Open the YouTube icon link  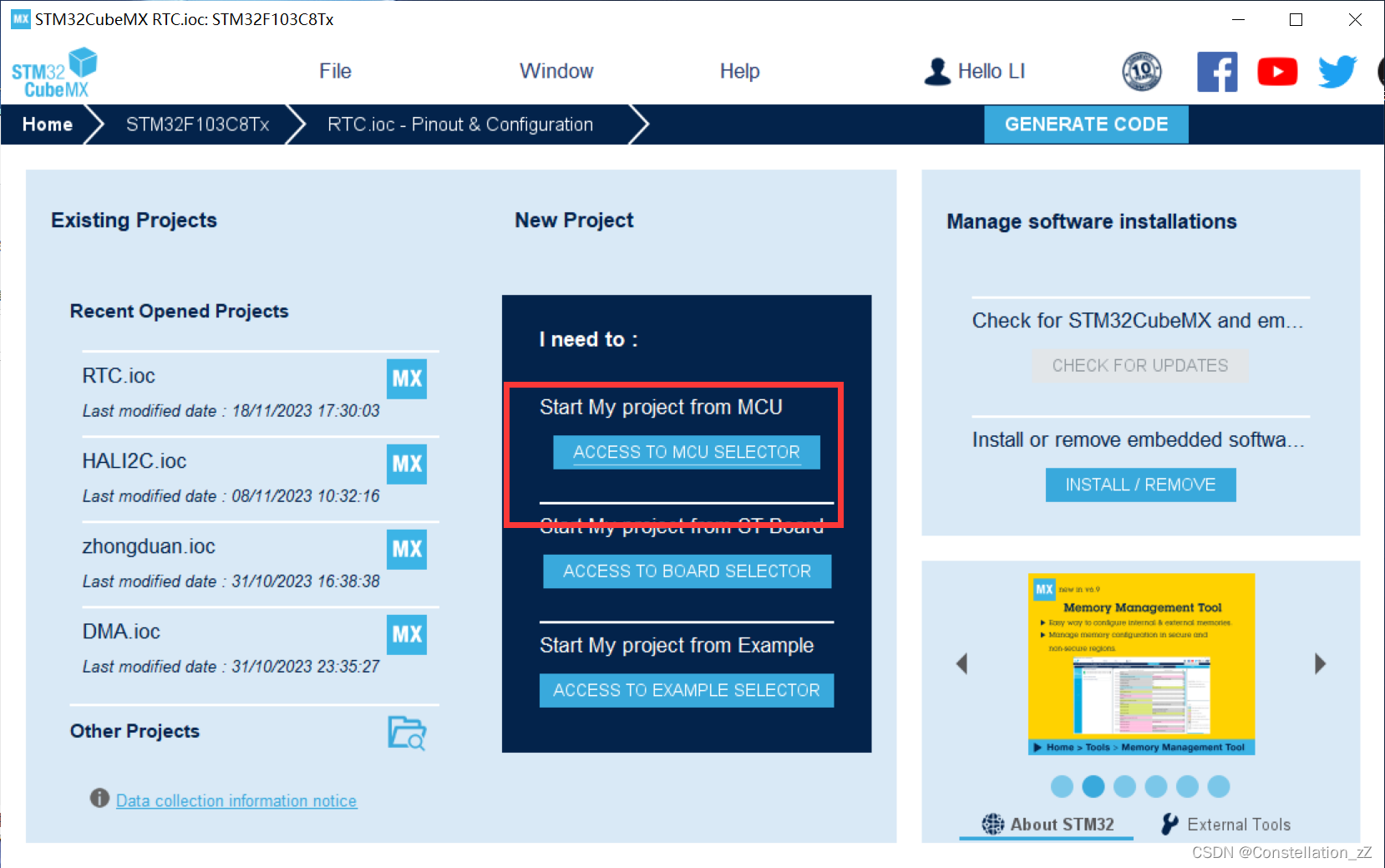click(x=1277, y=72)
